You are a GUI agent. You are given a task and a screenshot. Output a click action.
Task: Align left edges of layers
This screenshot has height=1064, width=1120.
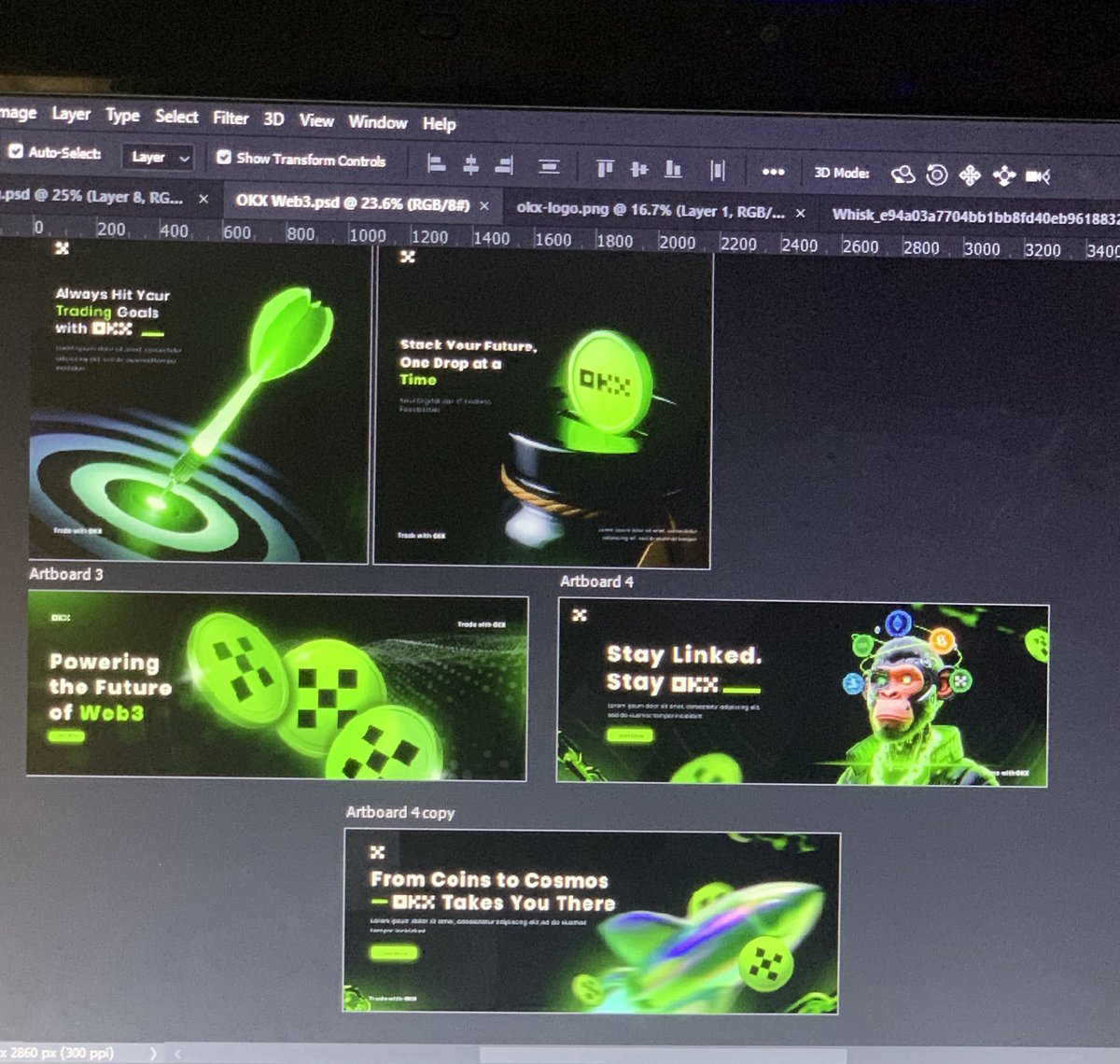pos(436,164)
